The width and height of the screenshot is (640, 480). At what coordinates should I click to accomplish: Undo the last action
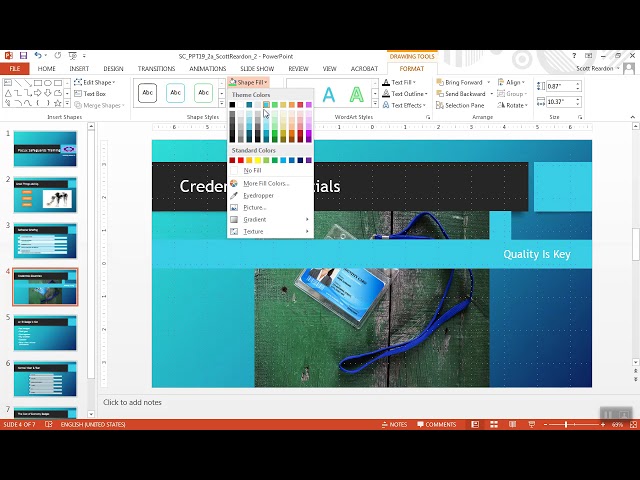pyautogui.click(x=38, y=56)
